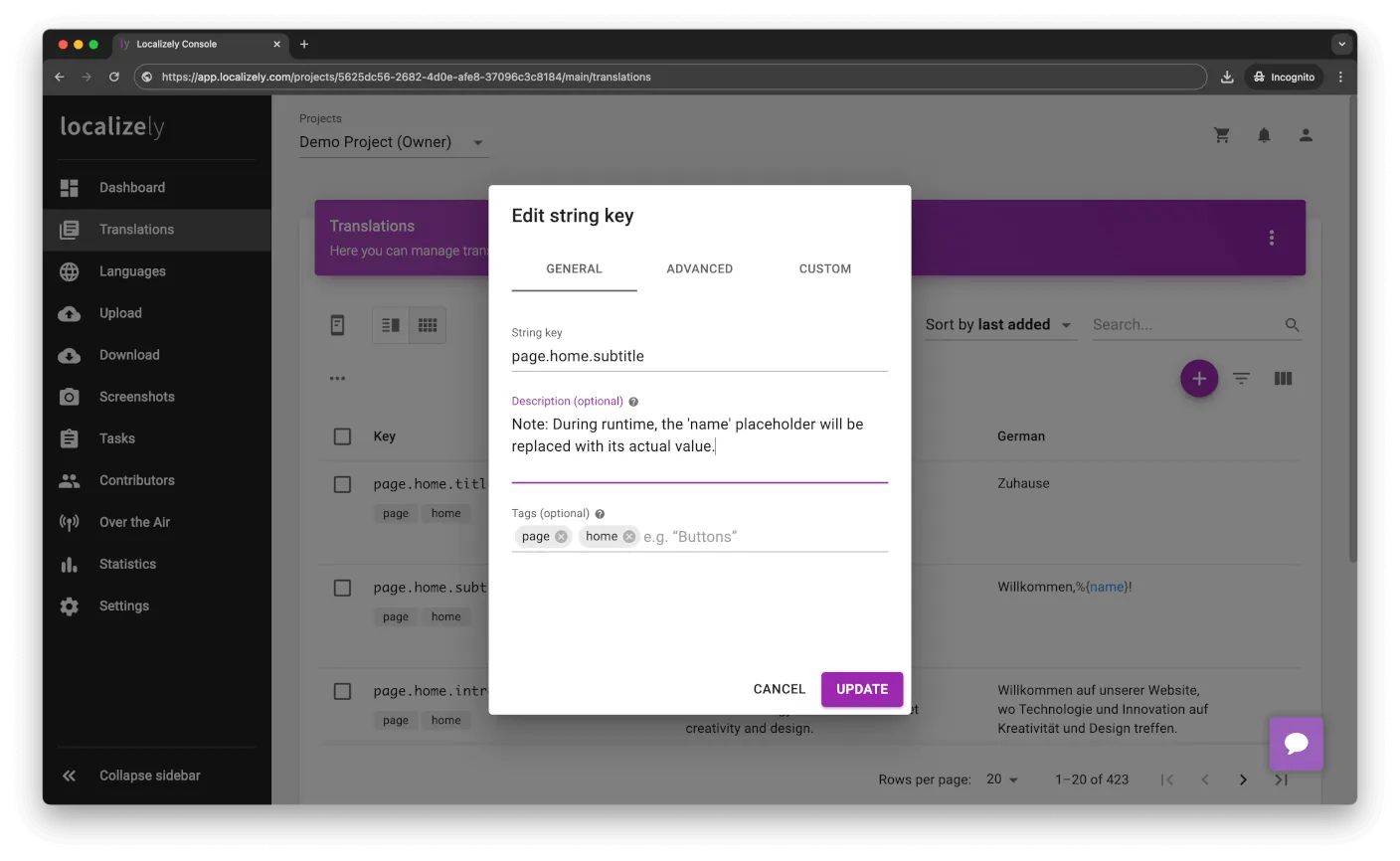Open the chat support widget
Image resolution: width=1400 pixels, height=861 pixels.
[1296, 744]
